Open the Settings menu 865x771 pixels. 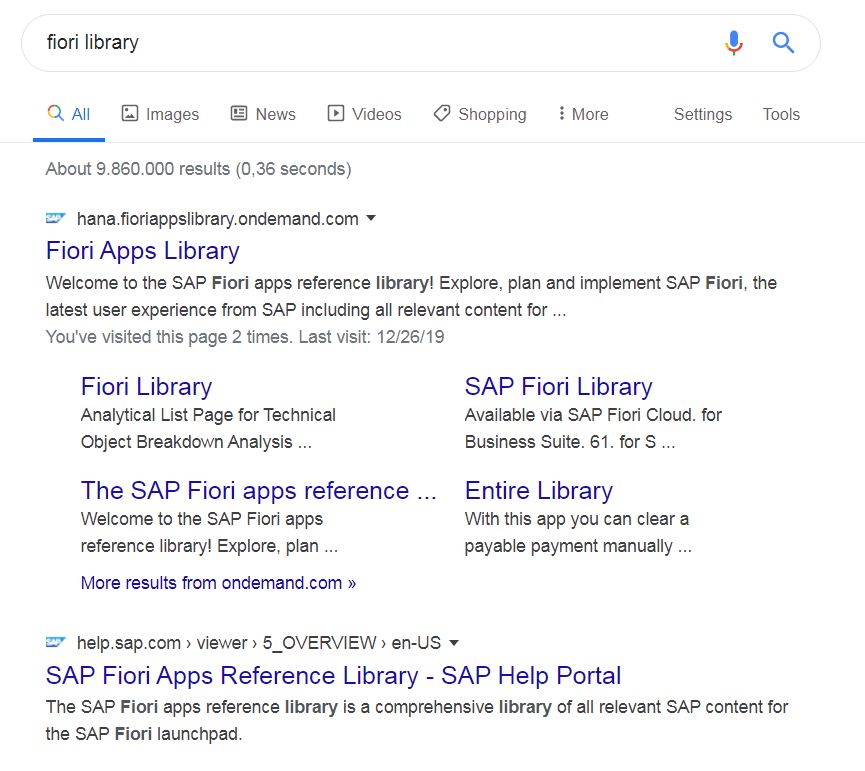pyautogui.click(x=703, y=114)
